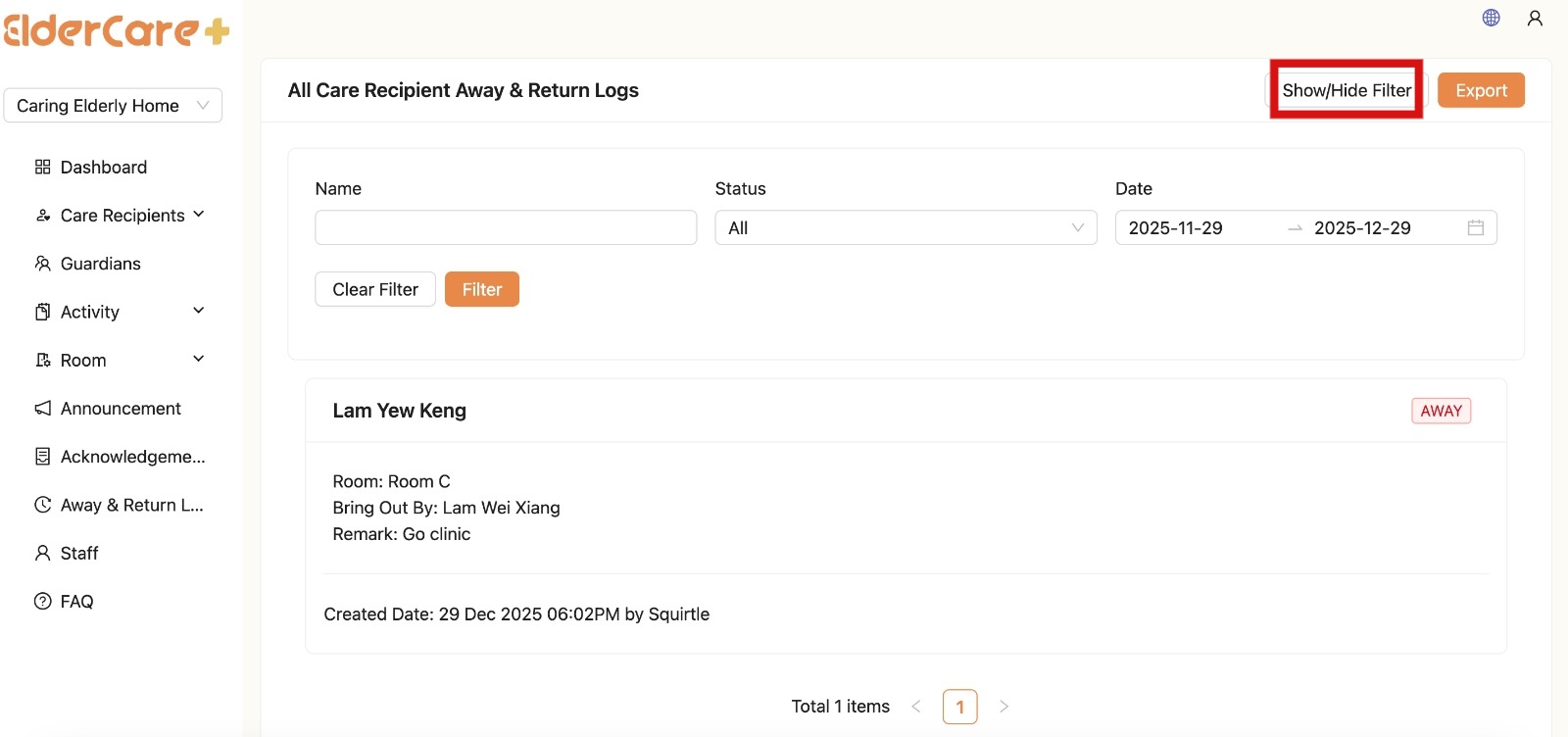Open the language globe icon
Viewport: 1568px width, 737px height.
click(1491, 18)
